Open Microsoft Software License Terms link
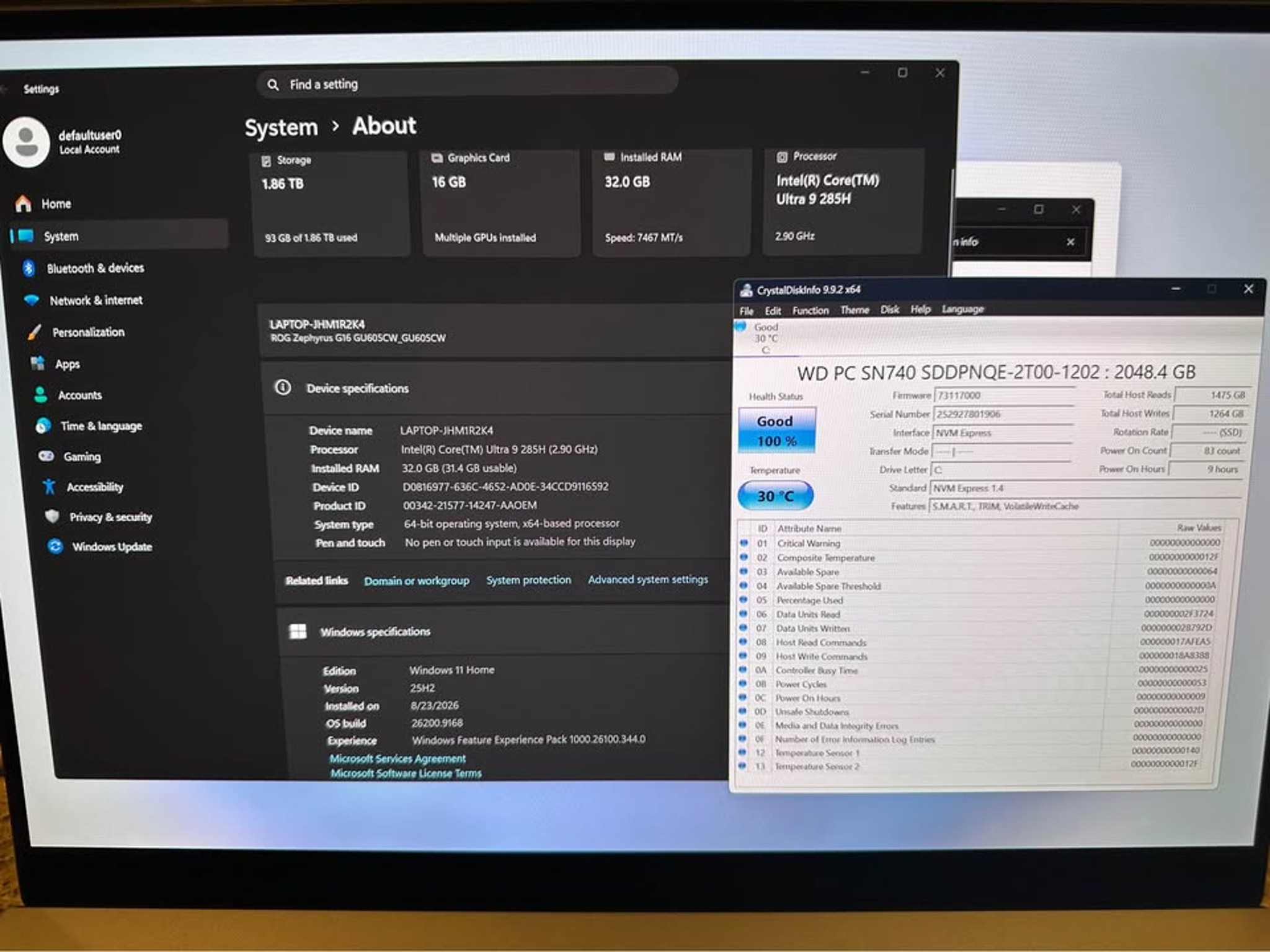Image resolution: width=1270 pixels, height=952 pixels. pyautogui.click(x=406, y=773)
